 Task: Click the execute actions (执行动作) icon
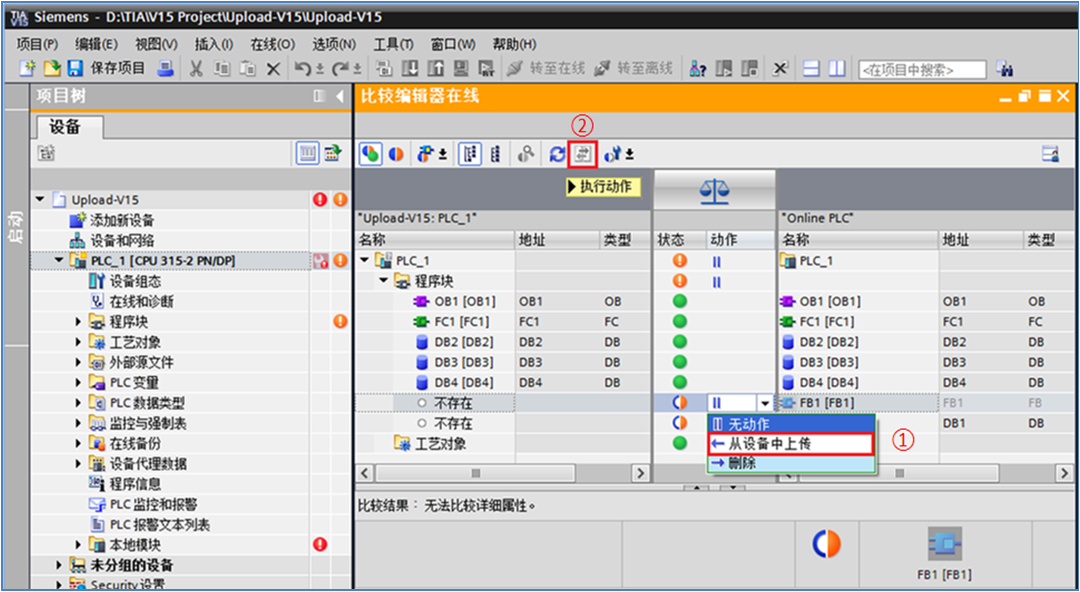[x=583, y=154]
